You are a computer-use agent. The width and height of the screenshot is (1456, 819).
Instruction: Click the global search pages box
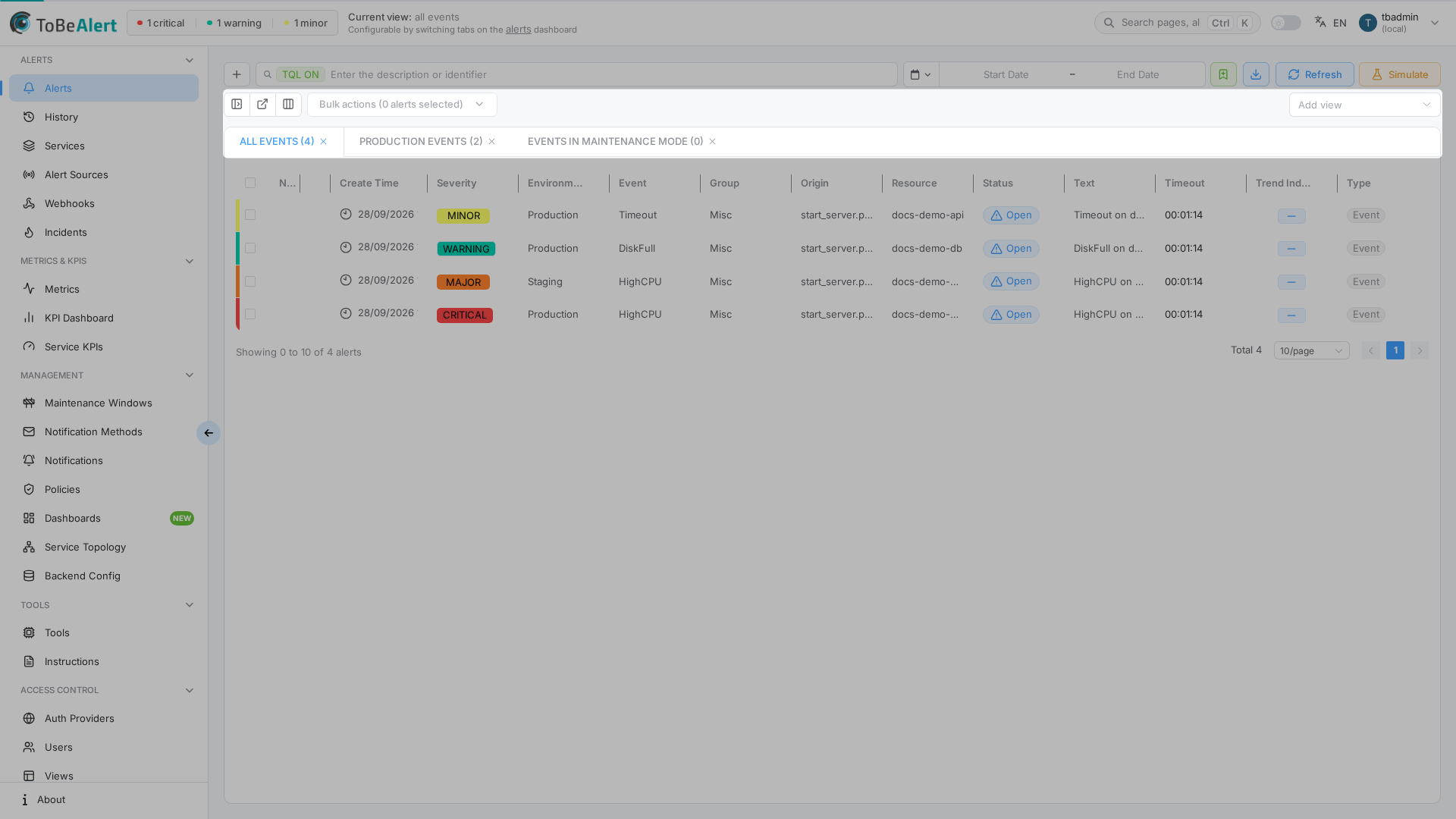click(1177, 23)
